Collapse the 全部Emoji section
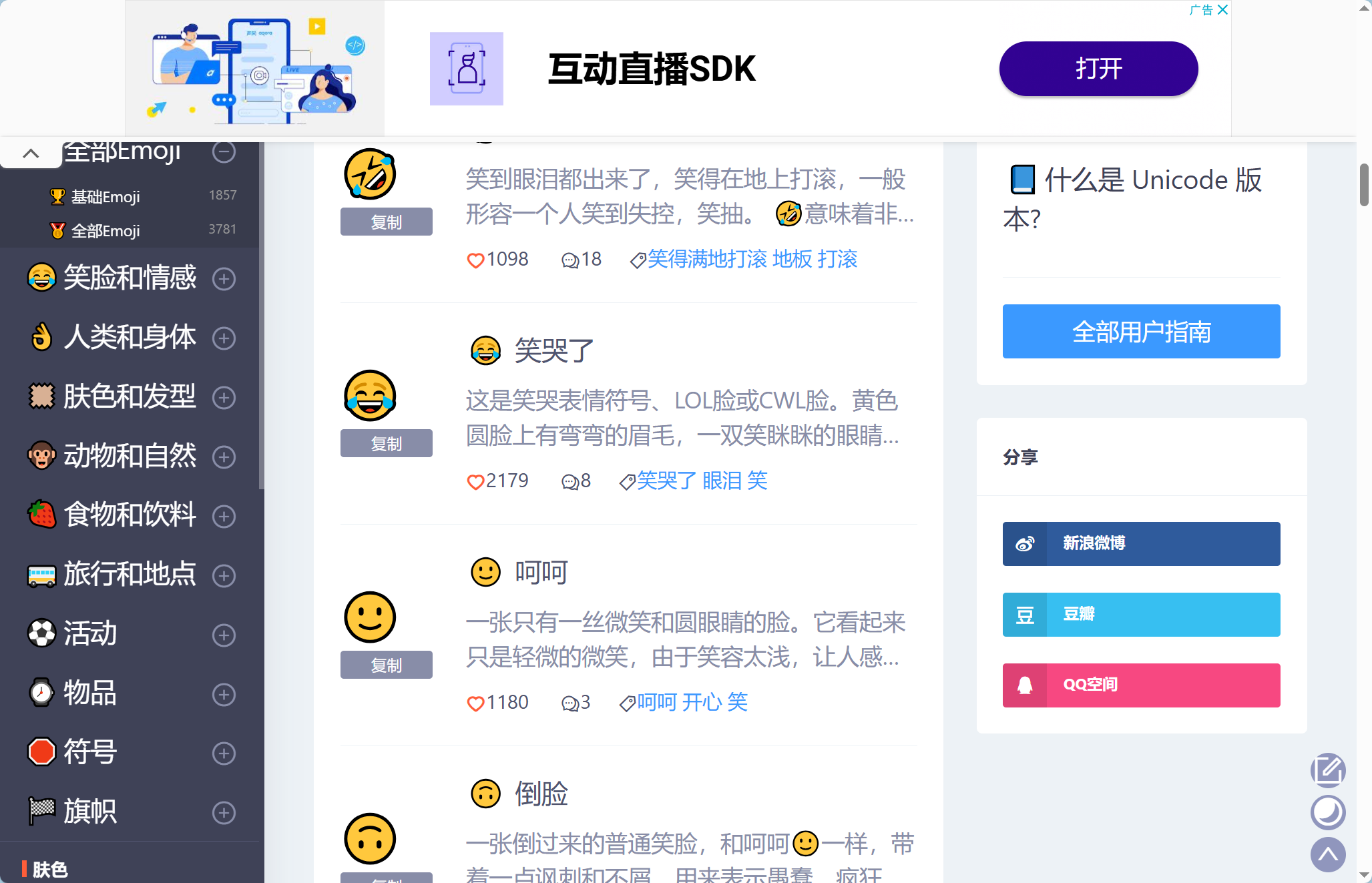Viewport: 1372px width, 883px height. 224,152
